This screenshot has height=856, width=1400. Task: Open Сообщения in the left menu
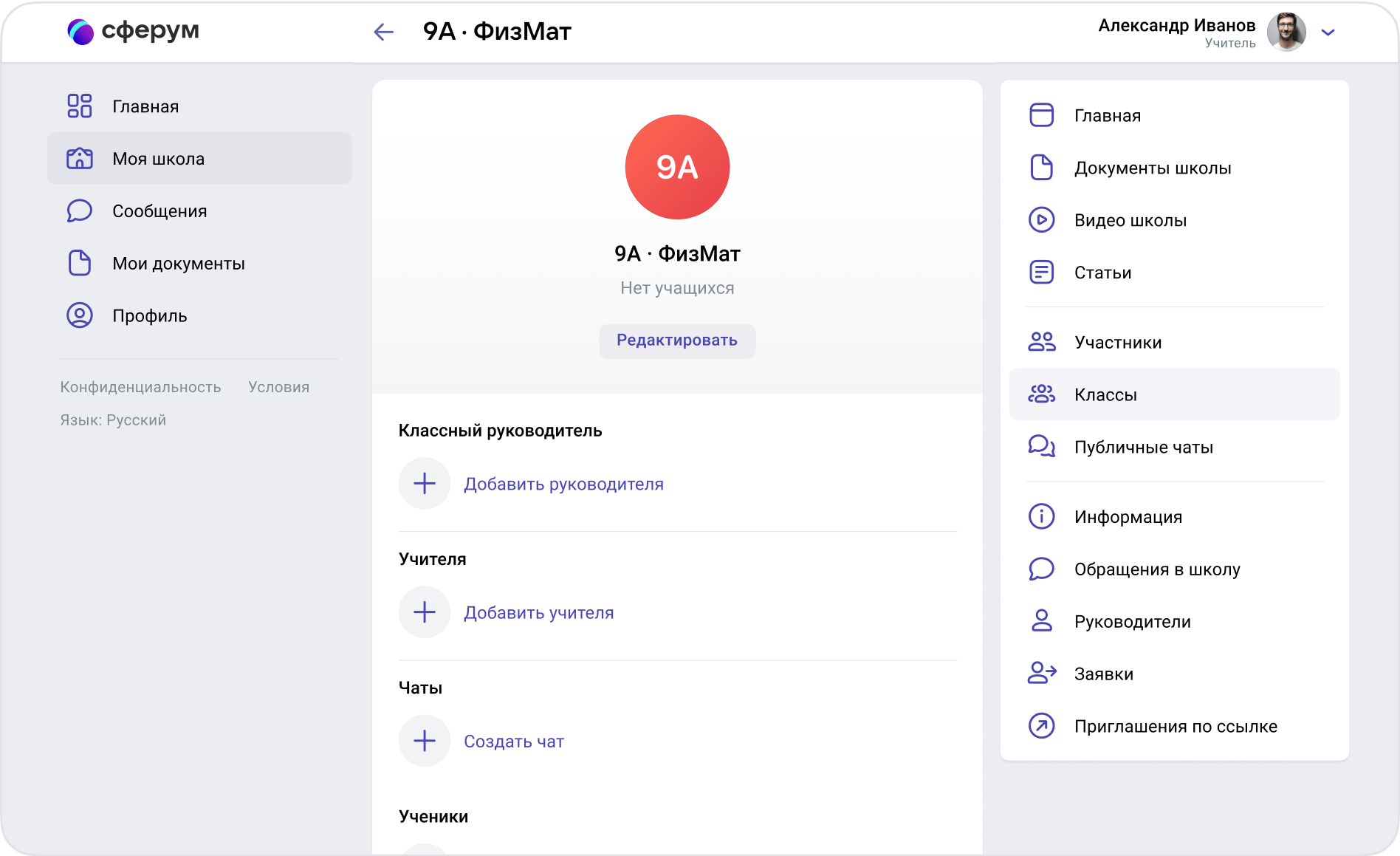[x=199, y=211]
